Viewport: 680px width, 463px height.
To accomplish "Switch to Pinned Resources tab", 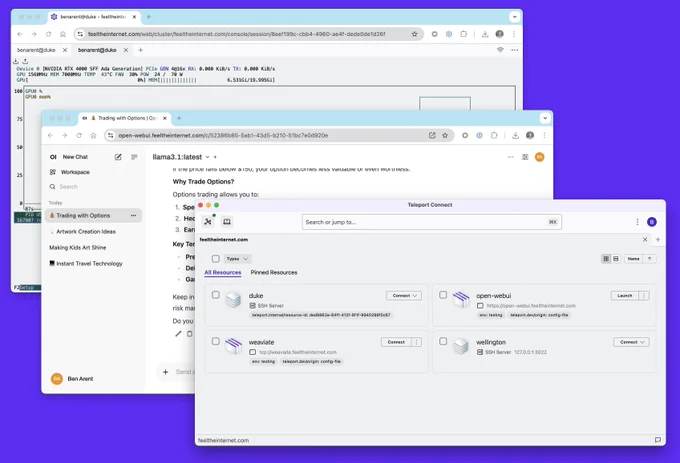I will [x=274, y=272].
